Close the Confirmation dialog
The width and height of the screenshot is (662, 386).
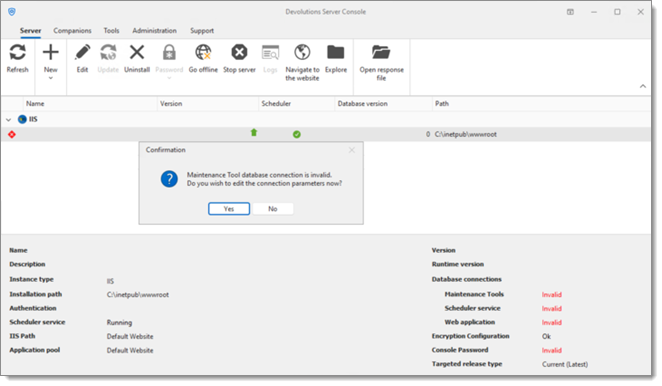point(352,150)
